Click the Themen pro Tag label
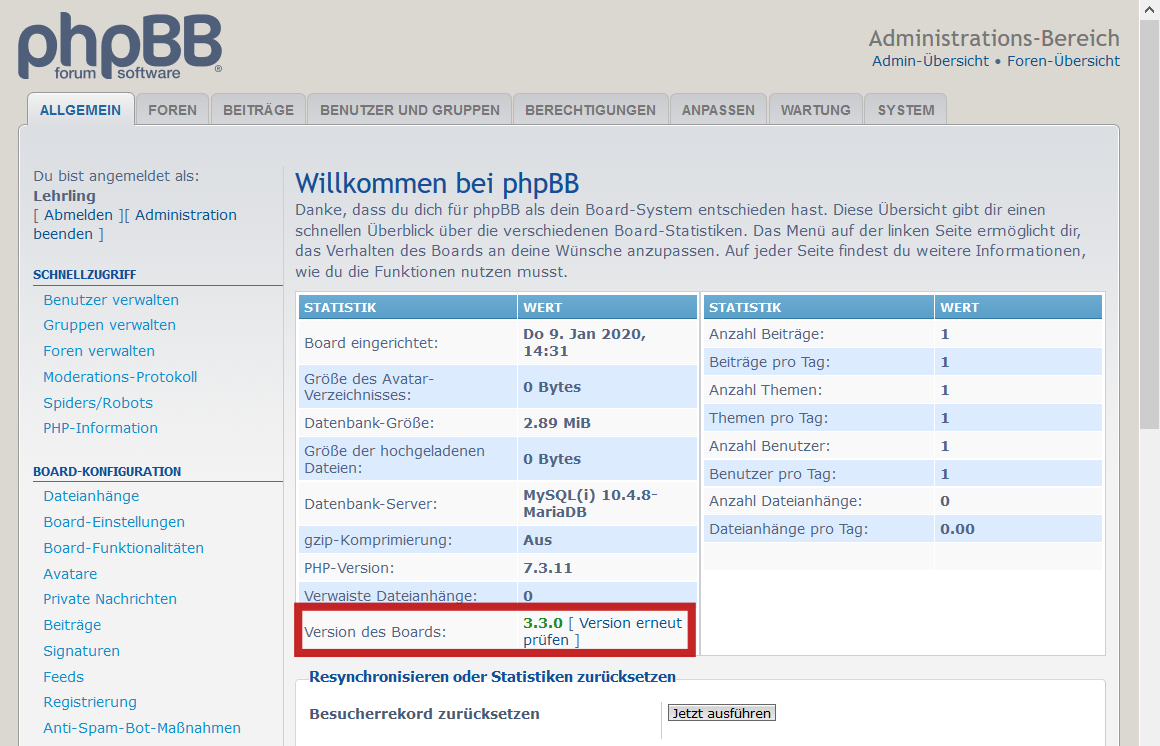This screenshot has width=1160, height=746. click(769, 418)
